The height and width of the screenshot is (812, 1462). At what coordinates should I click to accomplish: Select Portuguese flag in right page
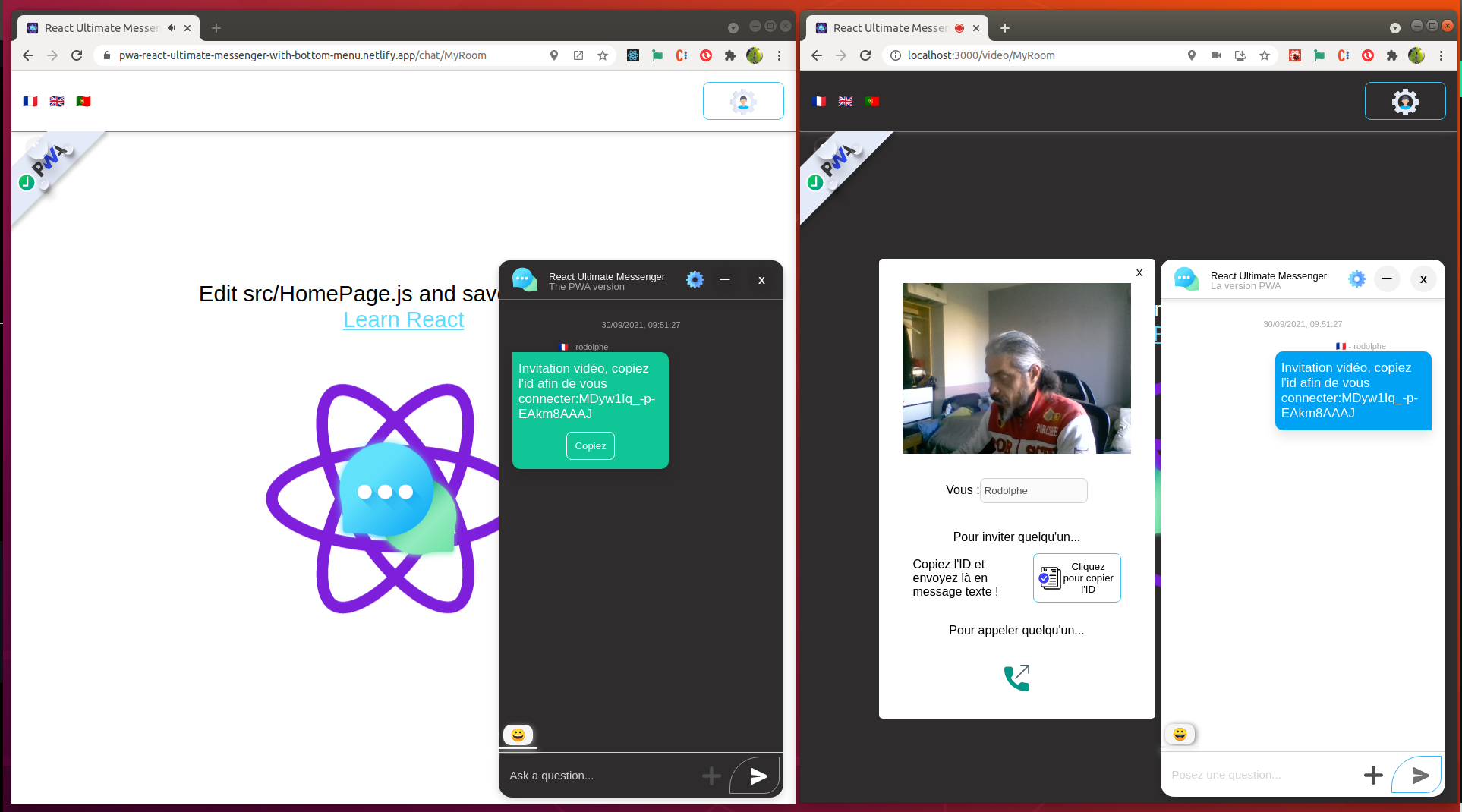[872, 102]
